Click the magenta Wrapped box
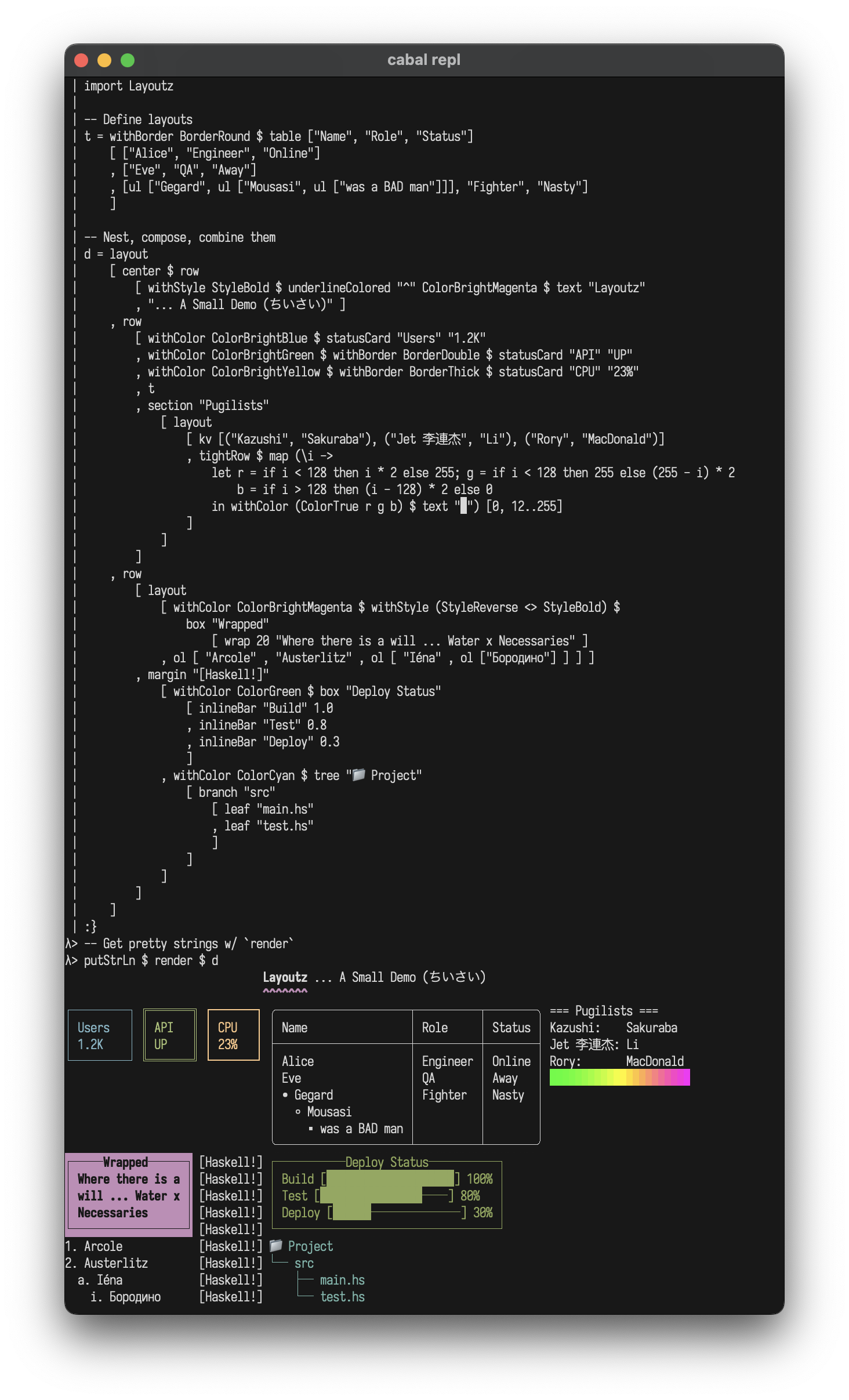This screenshot has width=849, height=1400. 129,1195
